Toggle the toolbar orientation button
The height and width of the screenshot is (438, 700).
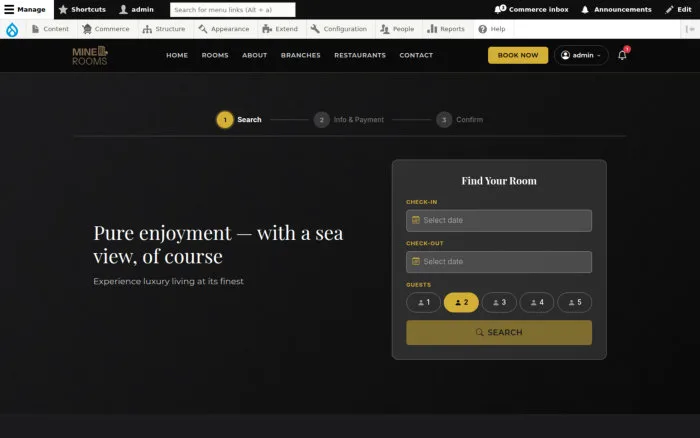pyautogui.click(x=690, y=29)
